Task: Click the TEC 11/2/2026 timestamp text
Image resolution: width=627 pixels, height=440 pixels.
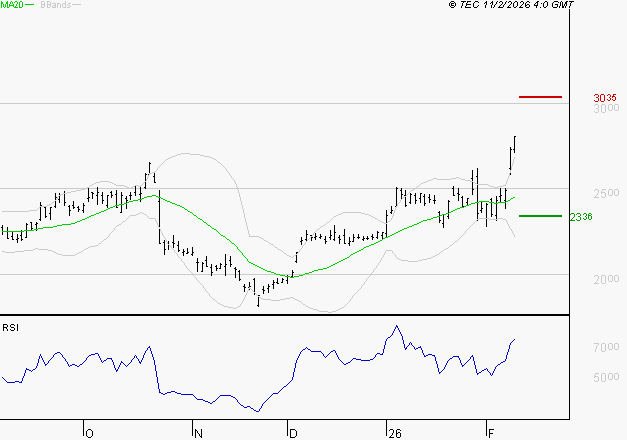Action: [x=511, y=5]
